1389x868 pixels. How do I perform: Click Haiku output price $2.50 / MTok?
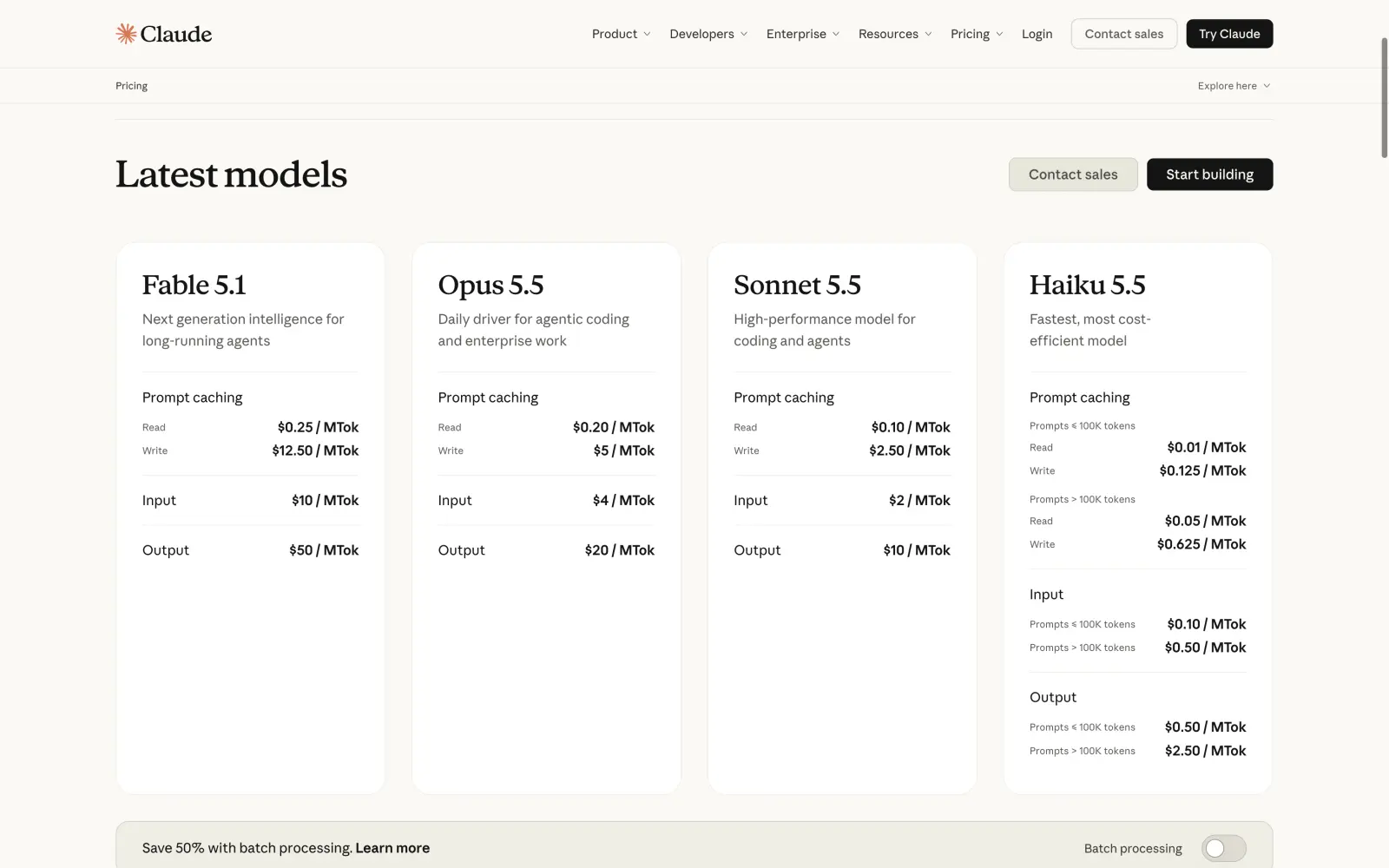(x=1205, y=751)
